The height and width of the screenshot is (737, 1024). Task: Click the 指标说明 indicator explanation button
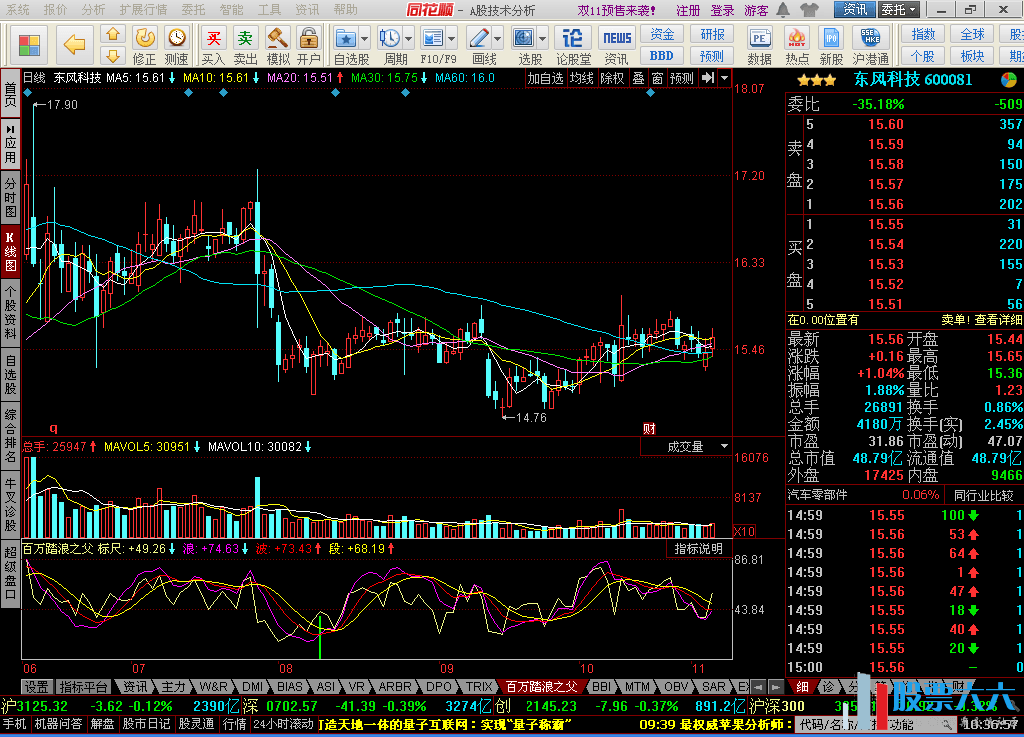698,549
